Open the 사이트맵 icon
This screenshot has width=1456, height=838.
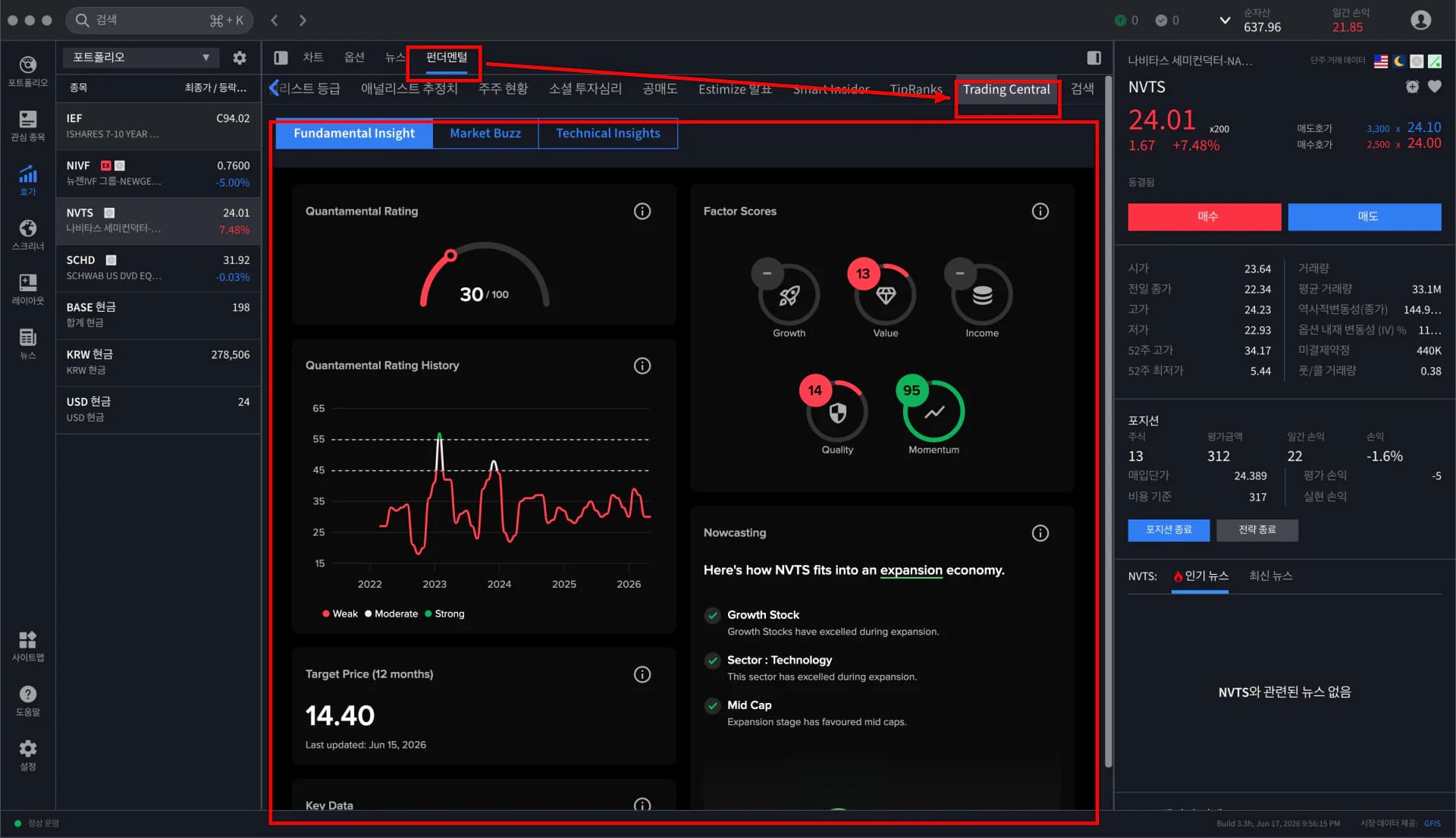[x=28, y=646]
